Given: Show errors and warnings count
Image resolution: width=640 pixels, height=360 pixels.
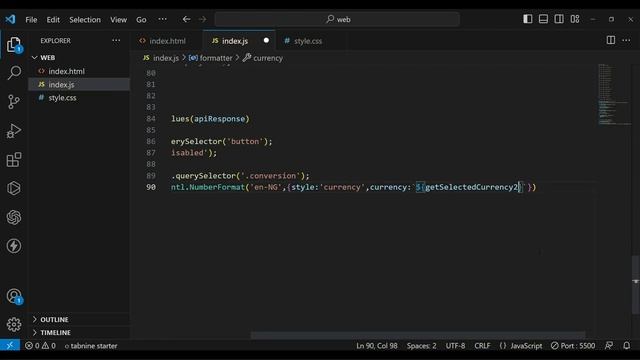Looking at the screenshot, I should 40,346.
